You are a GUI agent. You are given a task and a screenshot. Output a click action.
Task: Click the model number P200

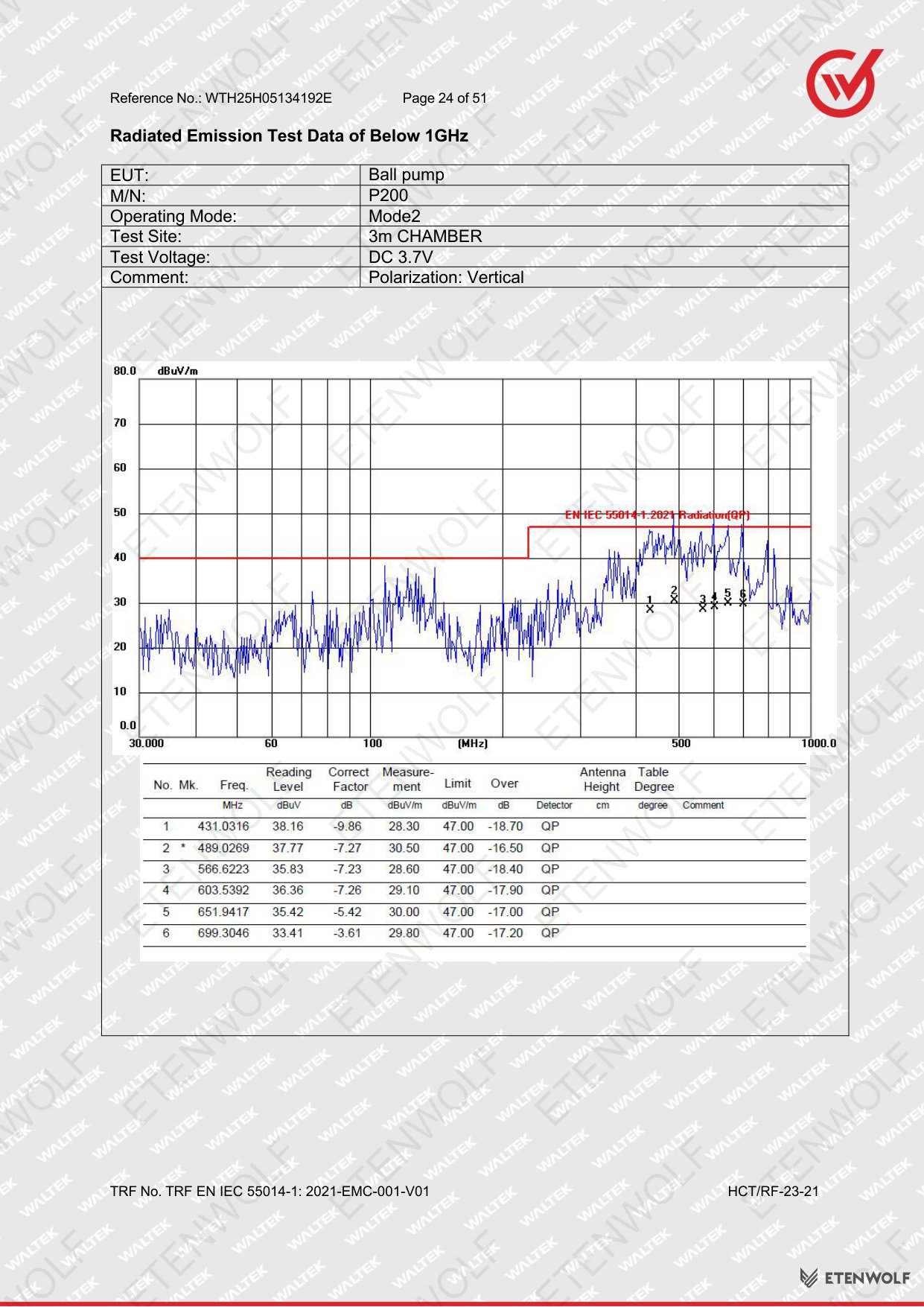[x=389, y=195]
